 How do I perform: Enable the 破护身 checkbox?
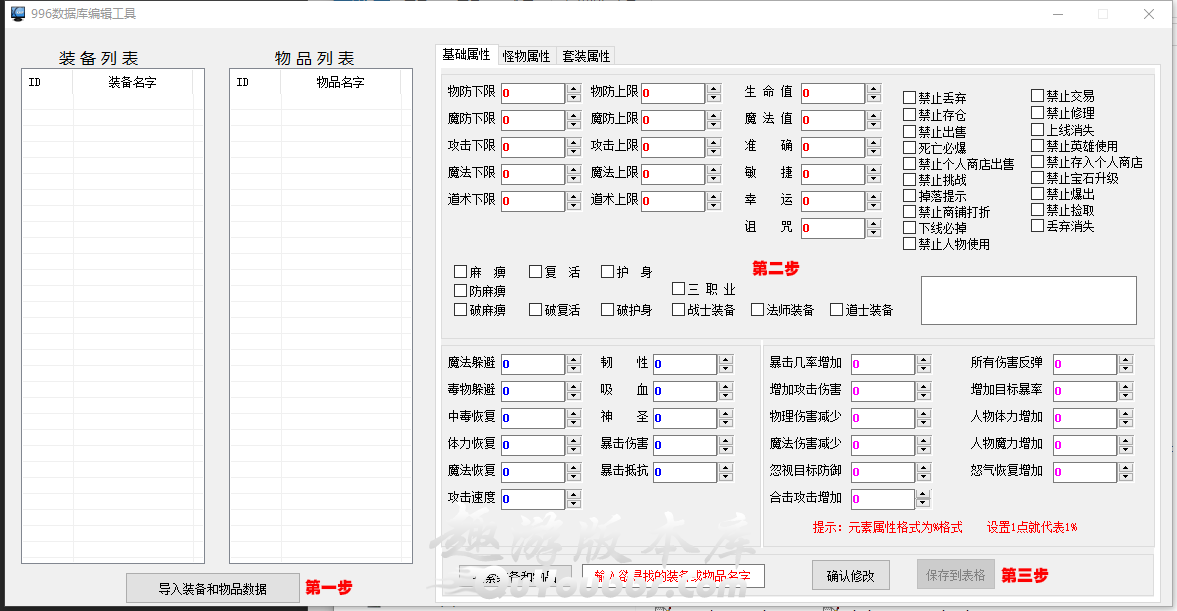(x=607, y=309)
